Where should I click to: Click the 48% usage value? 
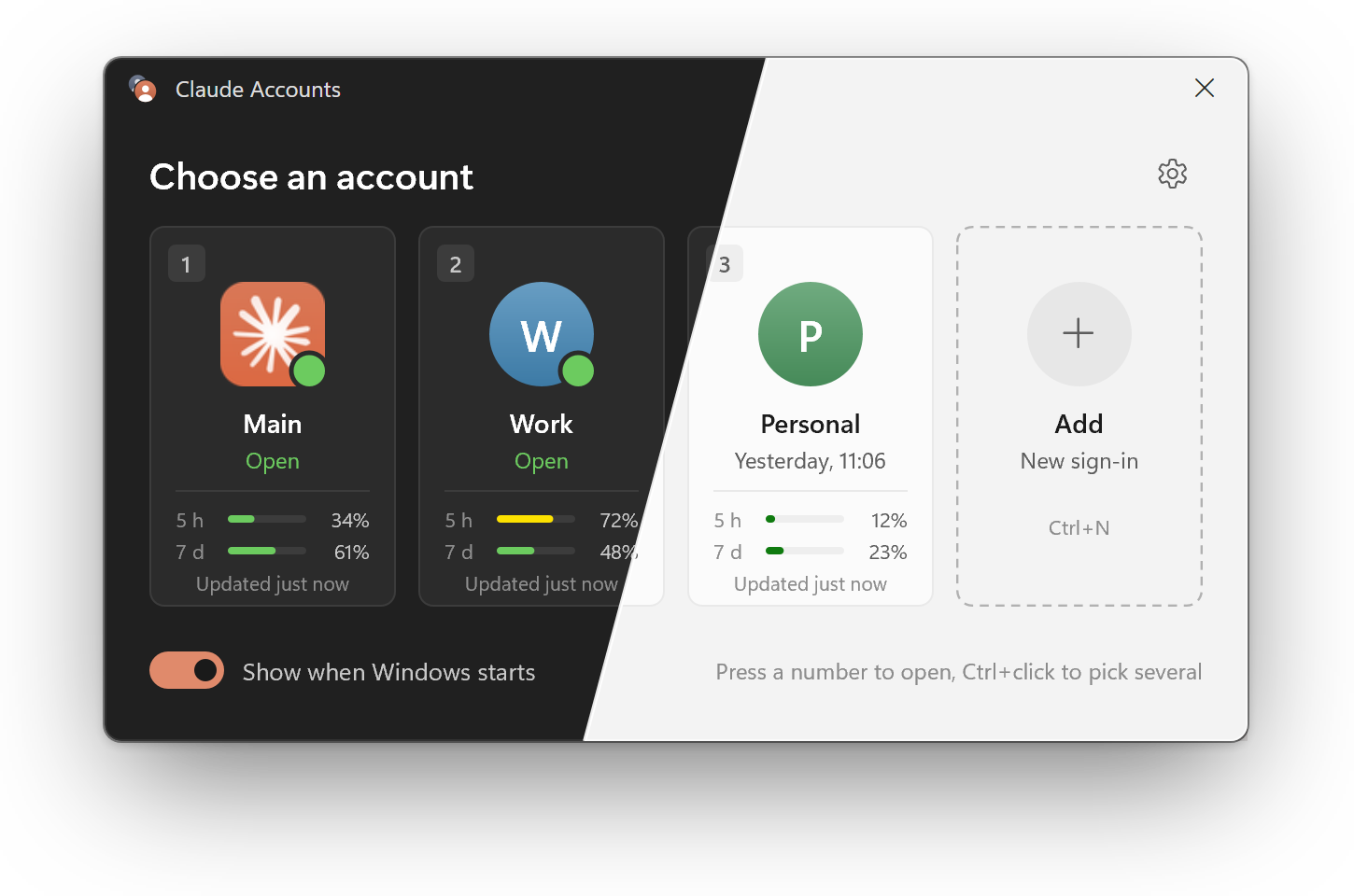(619, 553)
